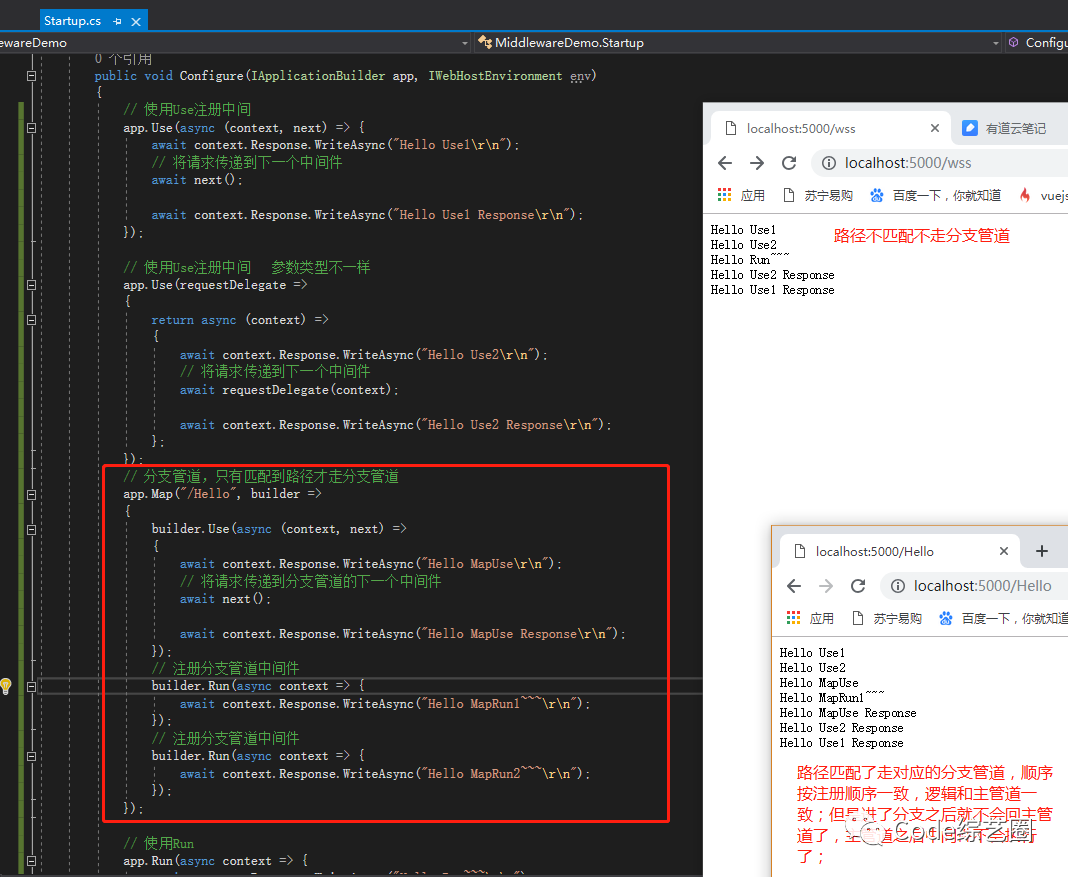Click the localhost:5000/wss address bar
1068x877 pixels.
(x=940, y=163)
